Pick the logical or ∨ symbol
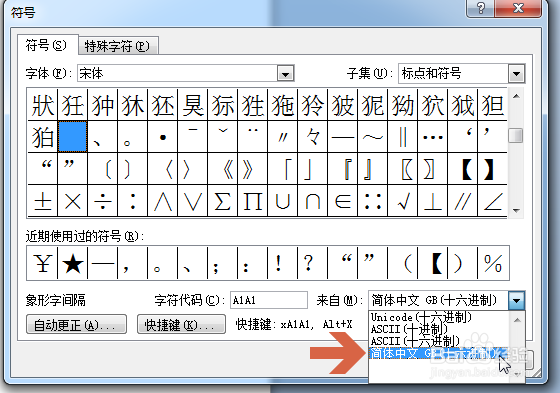This screenshot has width=560, height=393. point(192,201)
